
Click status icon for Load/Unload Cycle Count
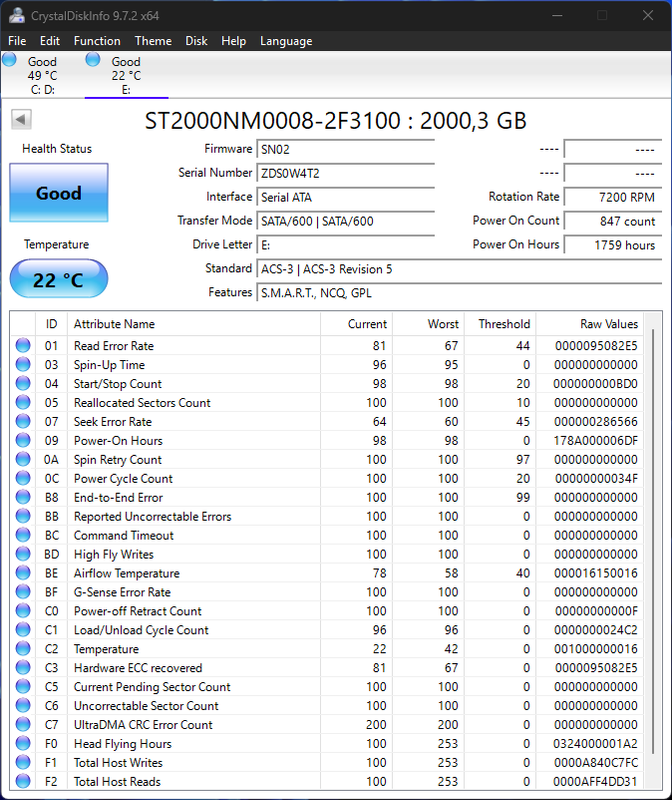point(23,630)
